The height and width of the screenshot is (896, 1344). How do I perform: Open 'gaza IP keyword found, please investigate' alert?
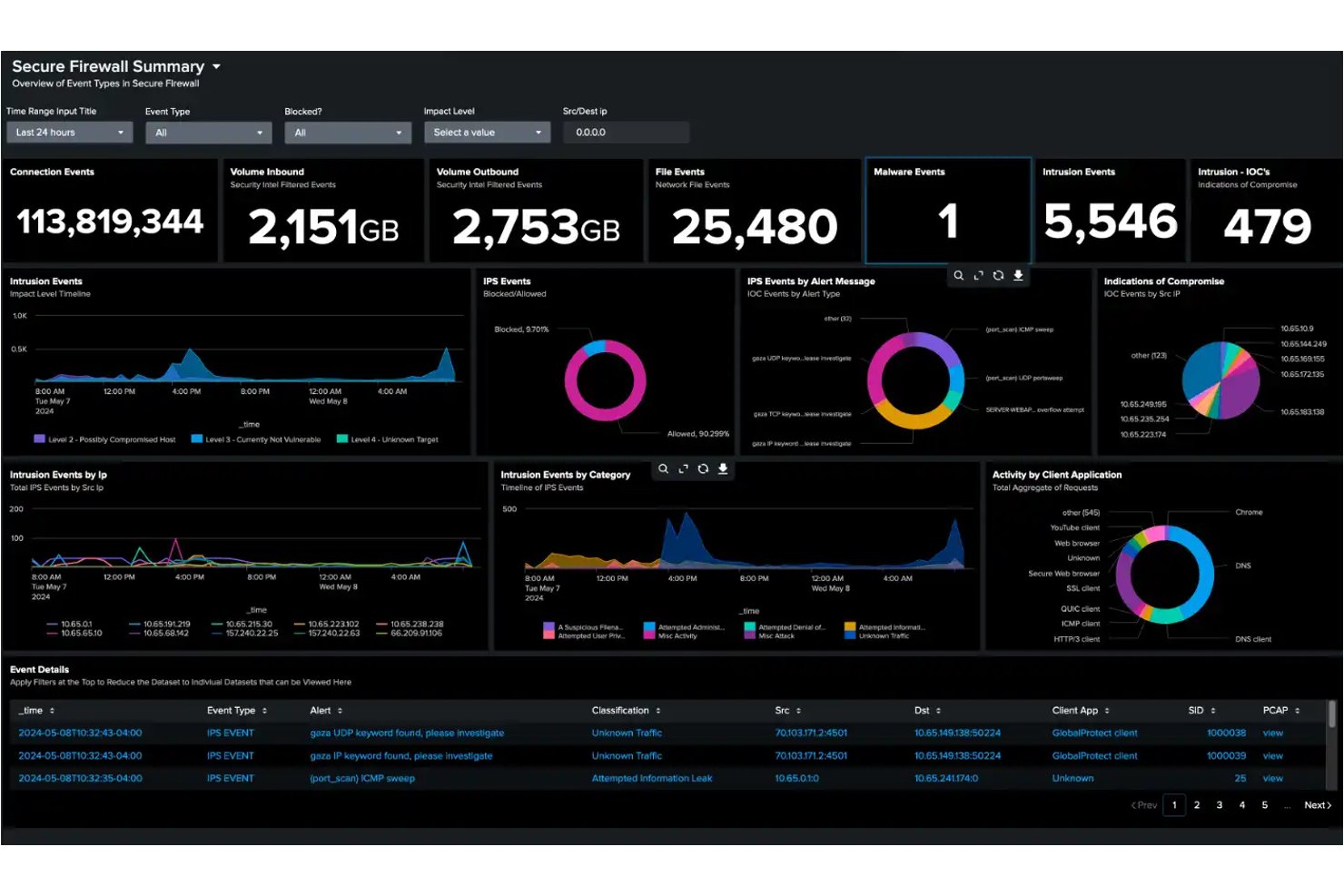pyautogui.click(x=401, y=756)
